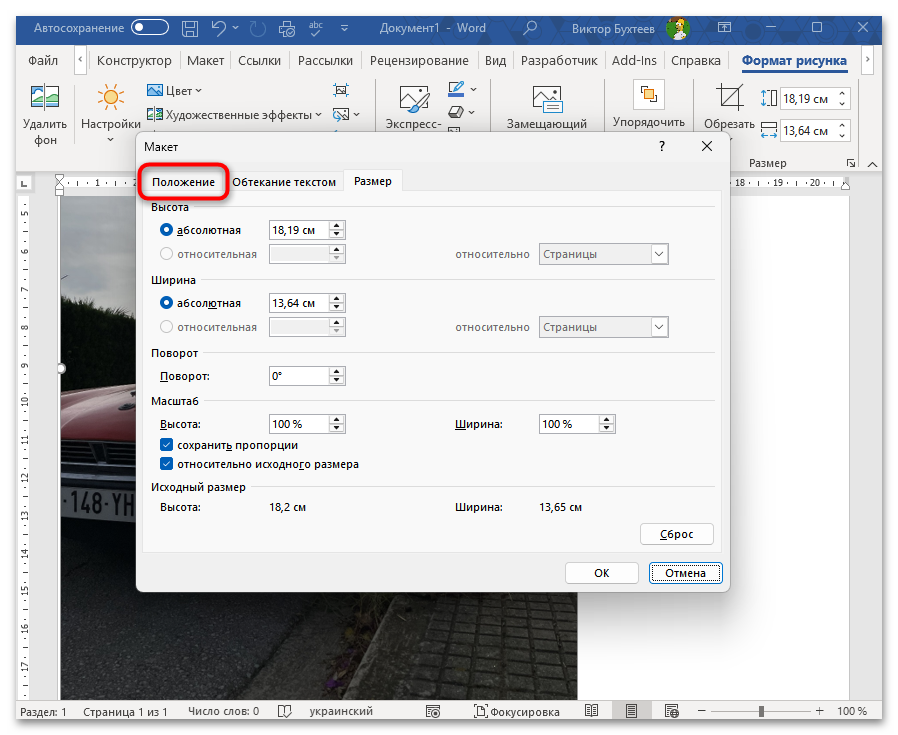Click proofing book icon in status bar

click(285, 711)
